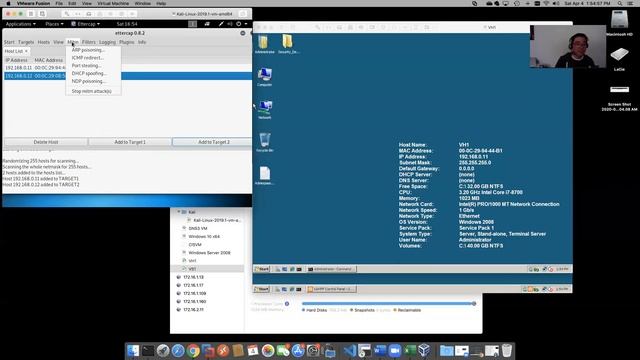The height and width of the screenshot is (360, 640).
Task: Choose DHCP spoofing in the Mitm menu
Action: point(89,73)
